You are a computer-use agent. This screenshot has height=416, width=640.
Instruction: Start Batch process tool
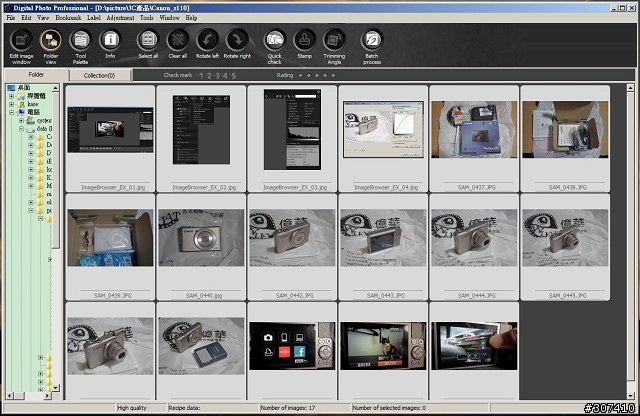[372, 46]
